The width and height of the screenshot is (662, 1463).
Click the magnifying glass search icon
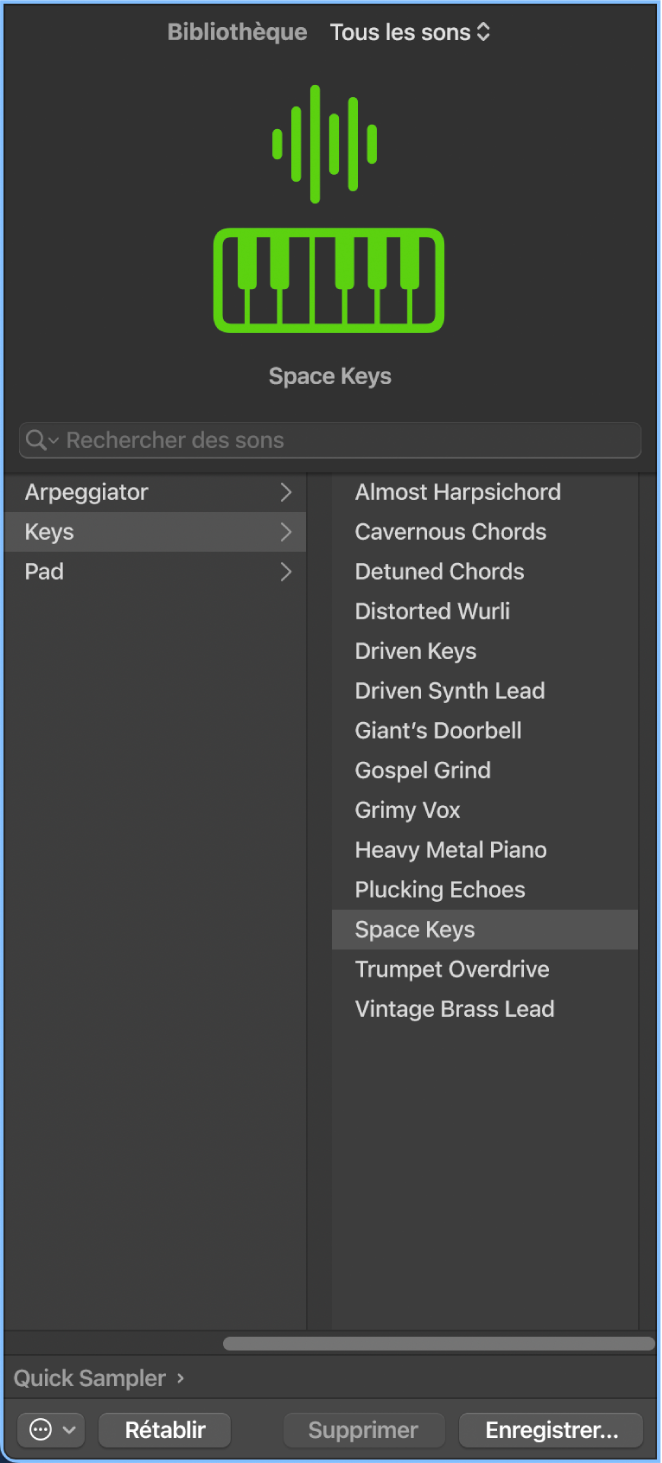[x=37, y=440]
